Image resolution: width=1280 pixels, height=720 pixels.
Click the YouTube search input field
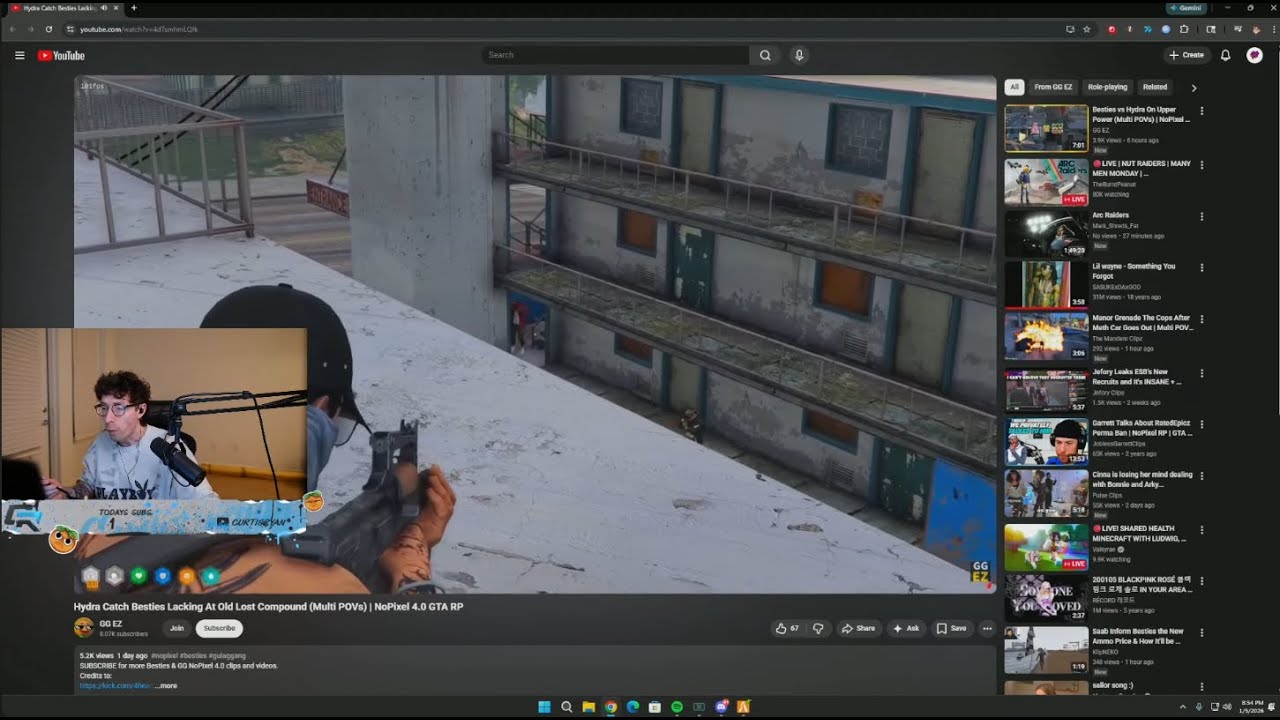point(615,55)
